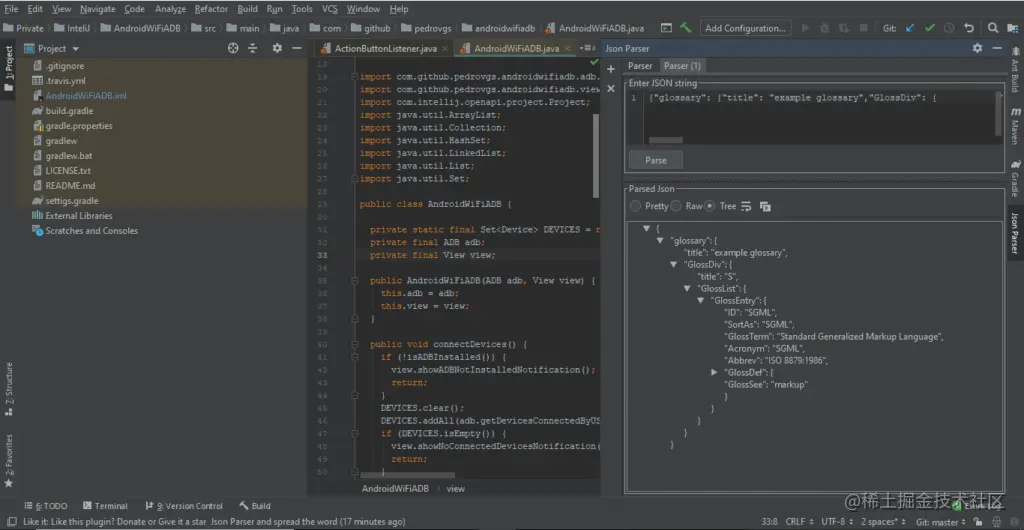The width and height of the screenshot is (1024, 530).
Task: Open the File menu
Action: 11,9
